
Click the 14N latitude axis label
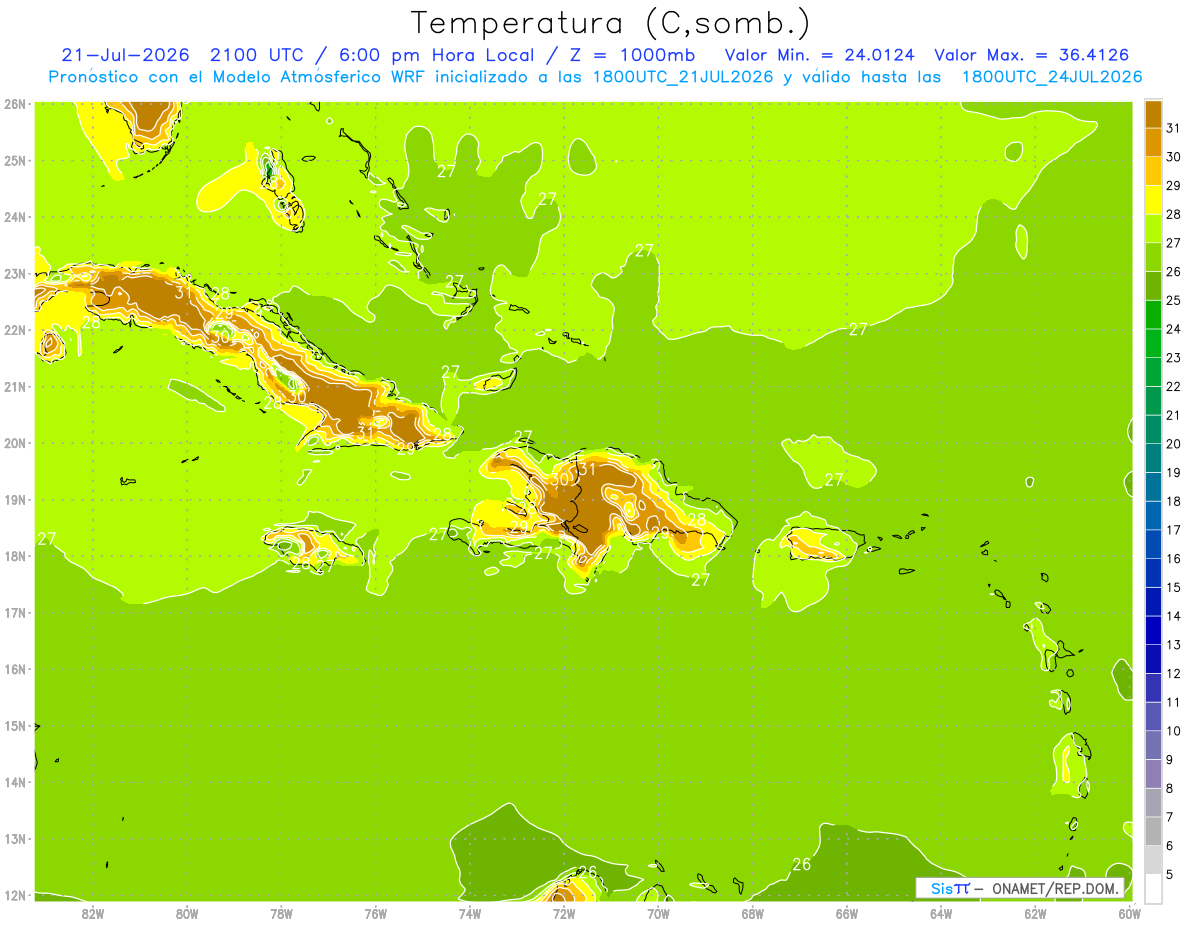[15, 782]
